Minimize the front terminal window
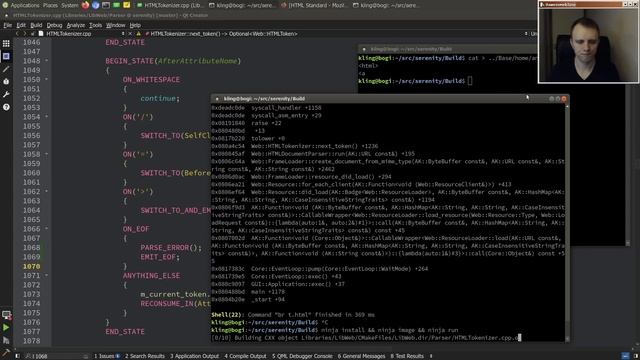The width and height of the screenshot is (640, 360). click(x=552, y=99)
